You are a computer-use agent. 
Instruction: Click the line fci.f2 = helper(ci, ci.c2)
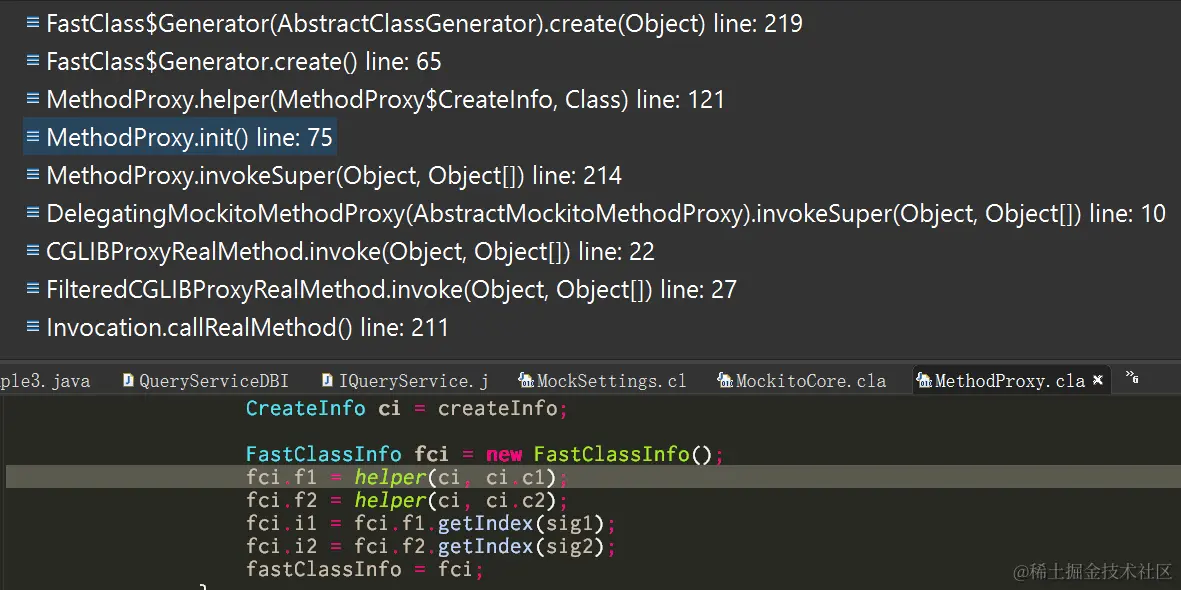coord(407,500)
